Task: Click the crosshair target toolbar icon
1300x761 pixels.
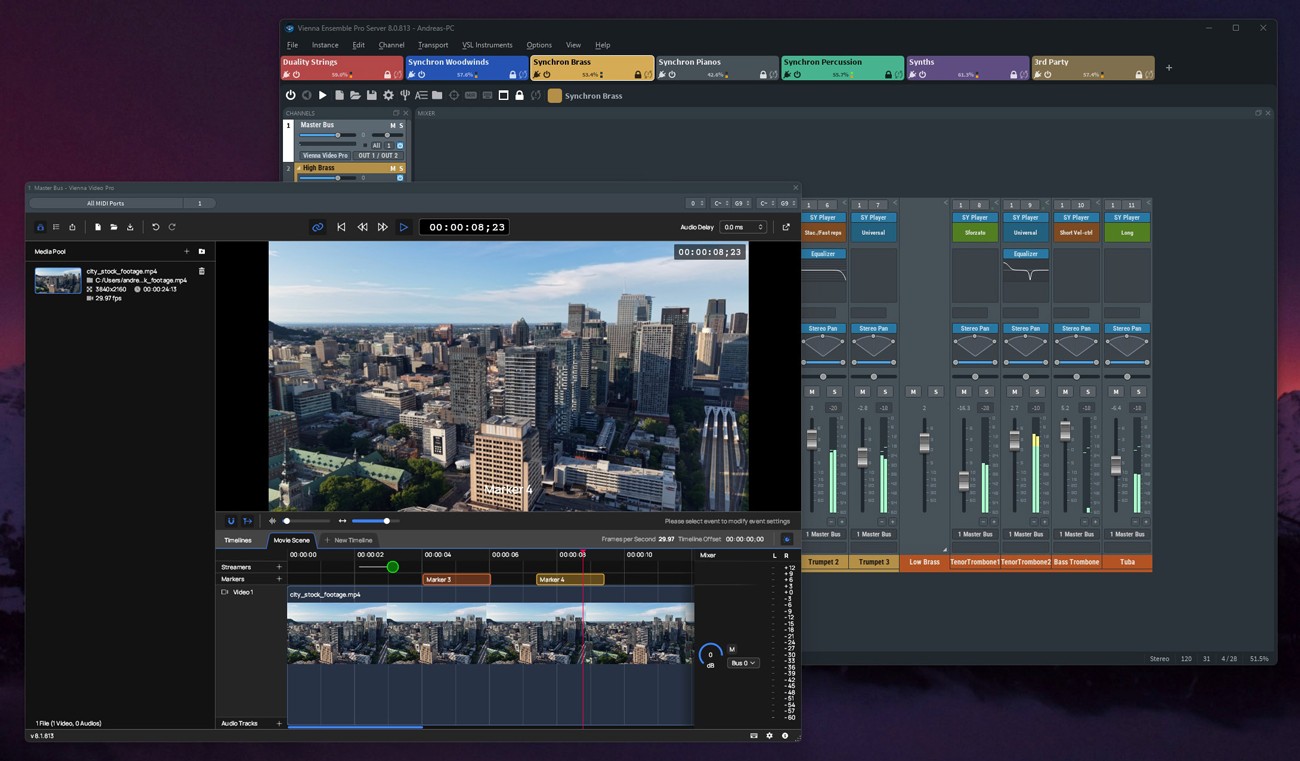Action: coord(454,95)
